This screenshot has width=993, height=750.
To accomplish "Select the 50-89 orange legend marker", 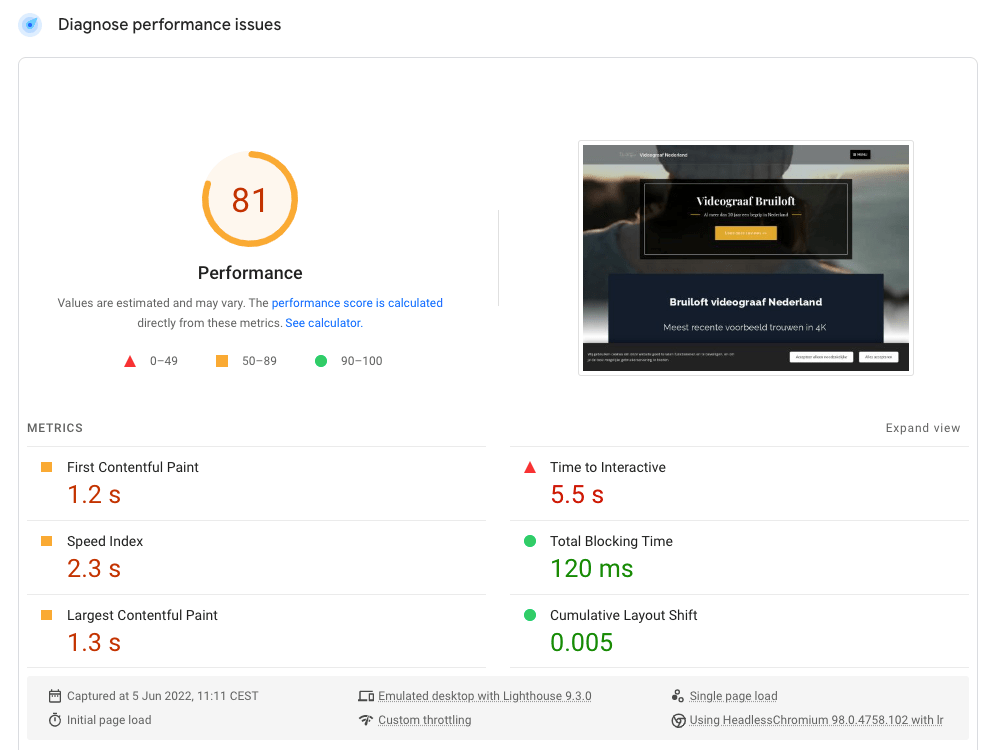I will tap(221, 360).
